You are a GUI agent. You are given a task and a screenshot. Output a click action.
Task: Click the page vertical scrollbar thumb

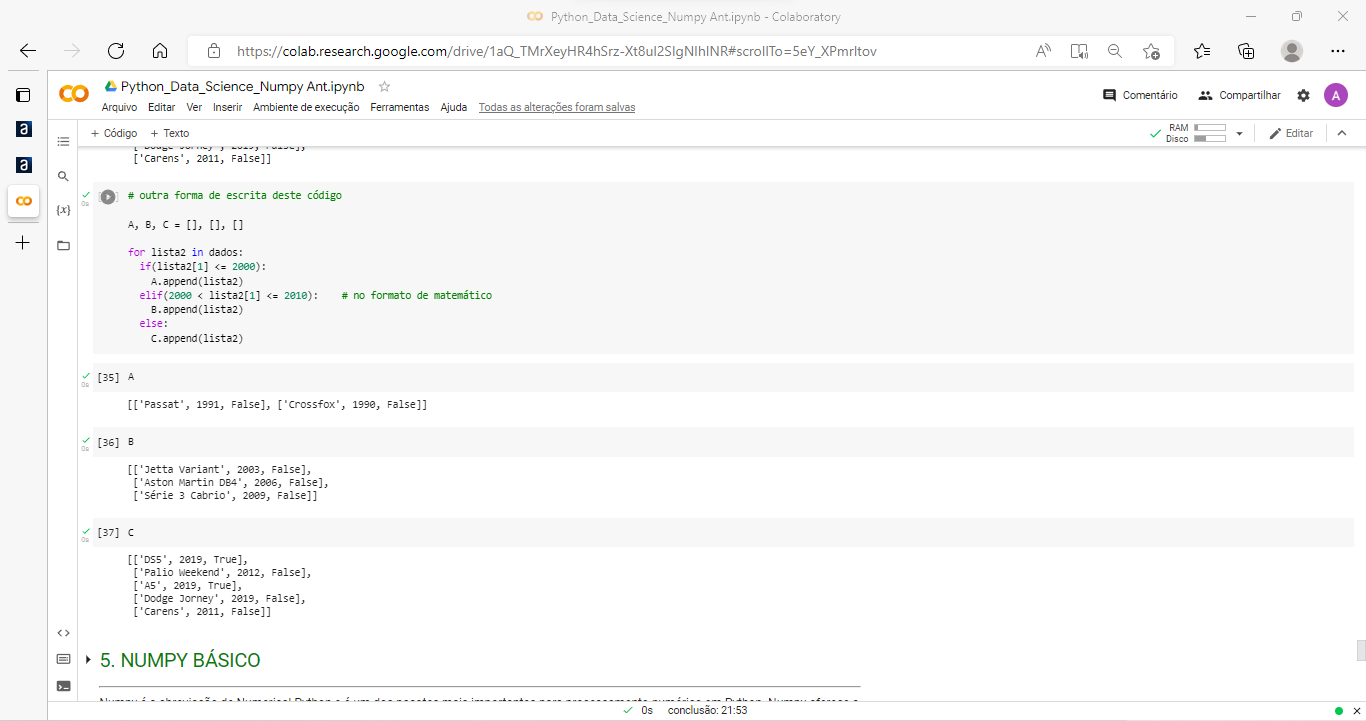(x=1361, y=650)
